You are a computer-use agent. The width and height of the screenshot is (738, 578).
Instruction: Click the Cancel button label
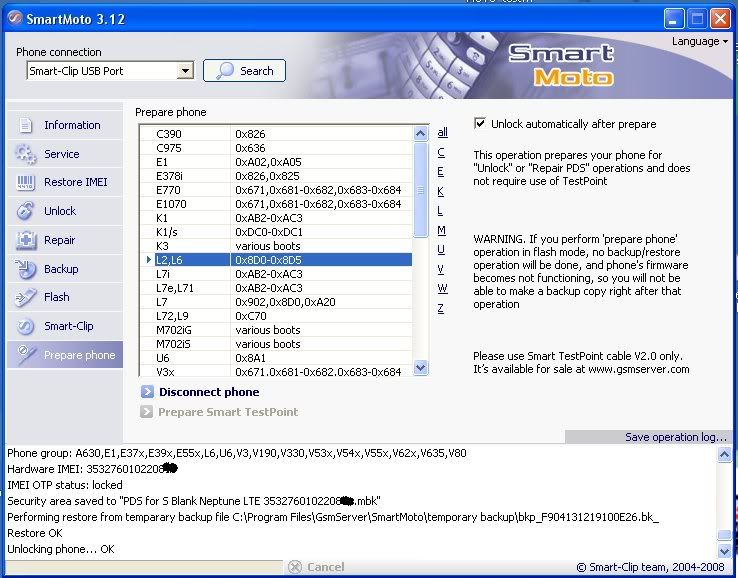(326, 567)
